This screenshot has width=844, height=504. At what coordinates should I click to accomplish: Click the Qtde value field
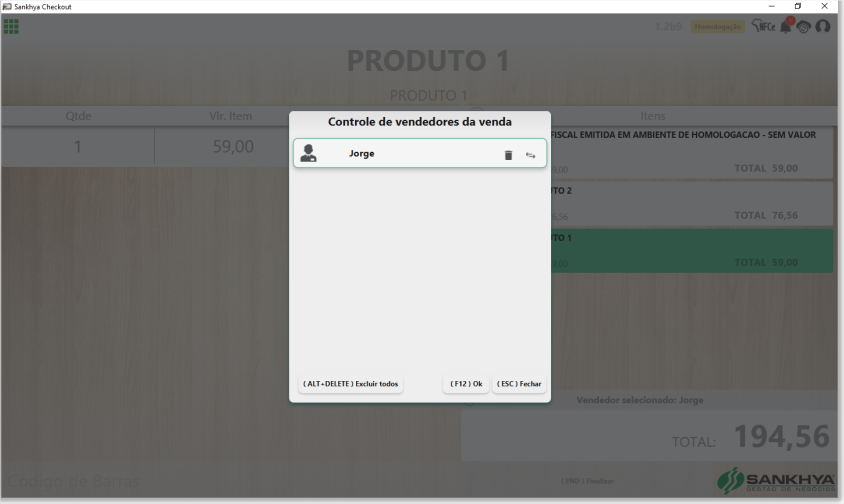[x=78, y=146]
